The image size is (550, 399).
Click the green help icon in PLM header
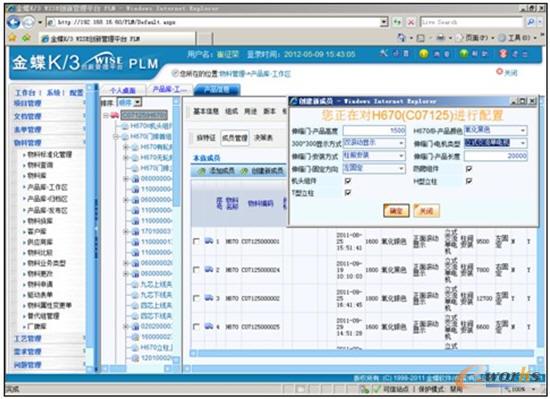tap(464, 54)
